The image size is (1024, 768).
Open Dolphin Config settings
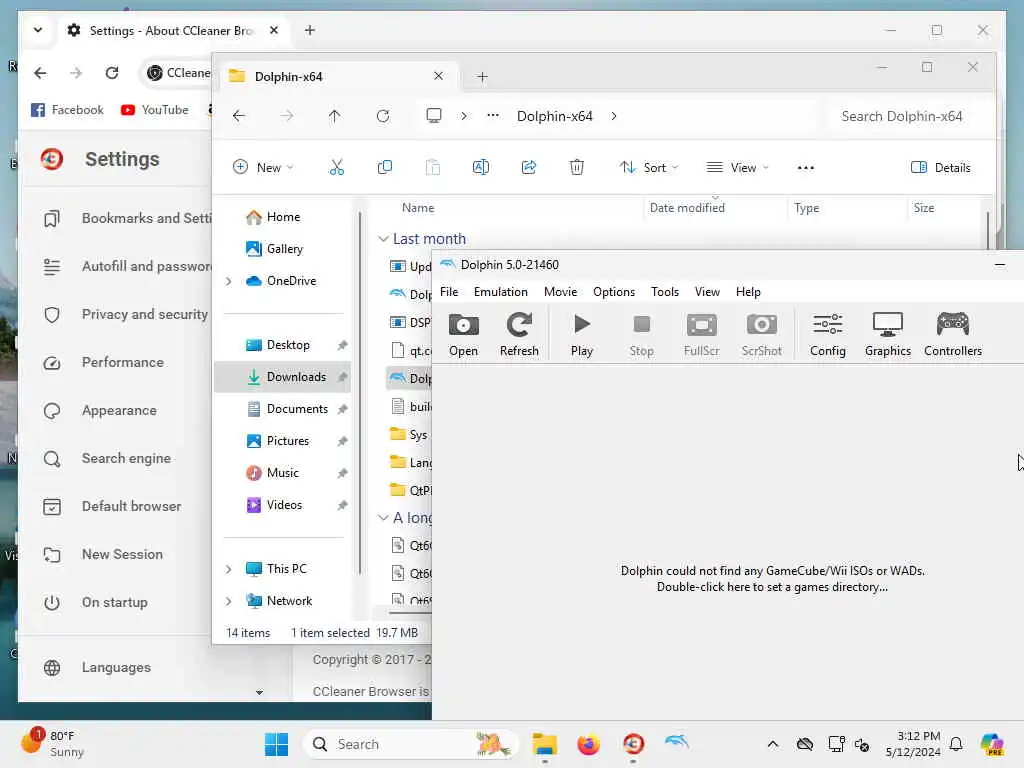827,334
